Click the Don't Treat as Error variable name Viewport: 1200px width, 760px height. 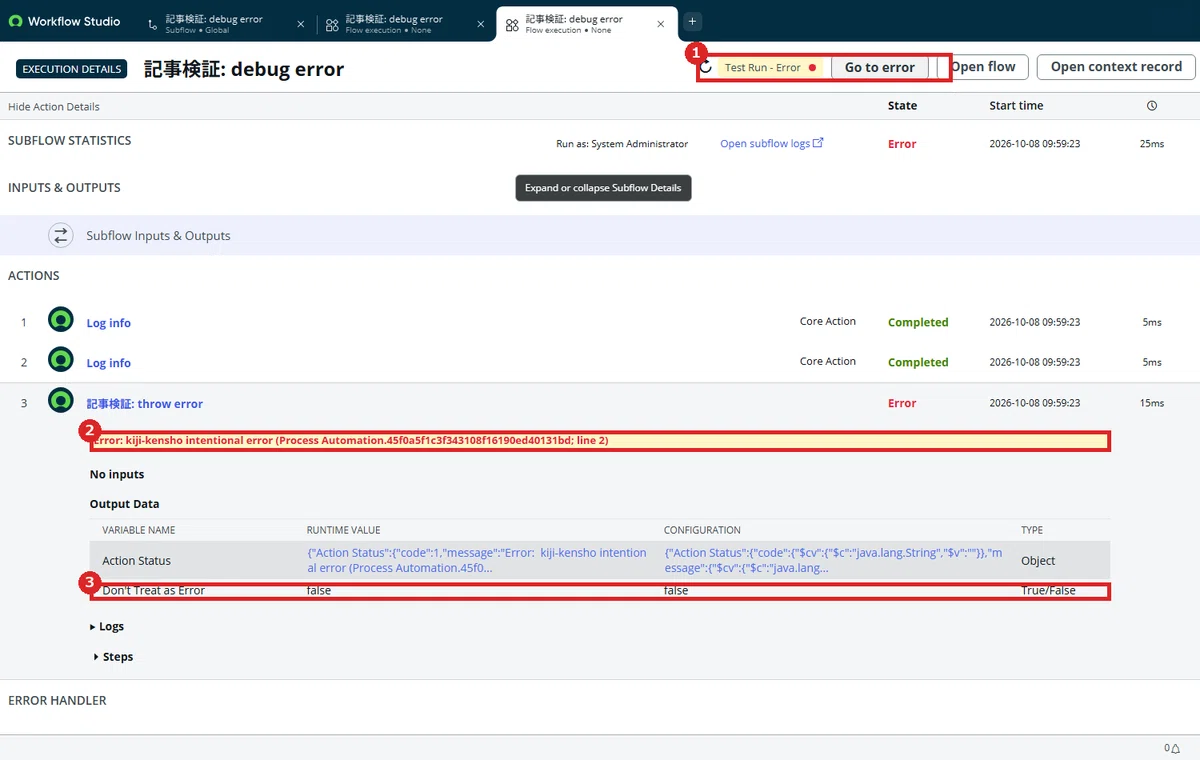(153, 591)
